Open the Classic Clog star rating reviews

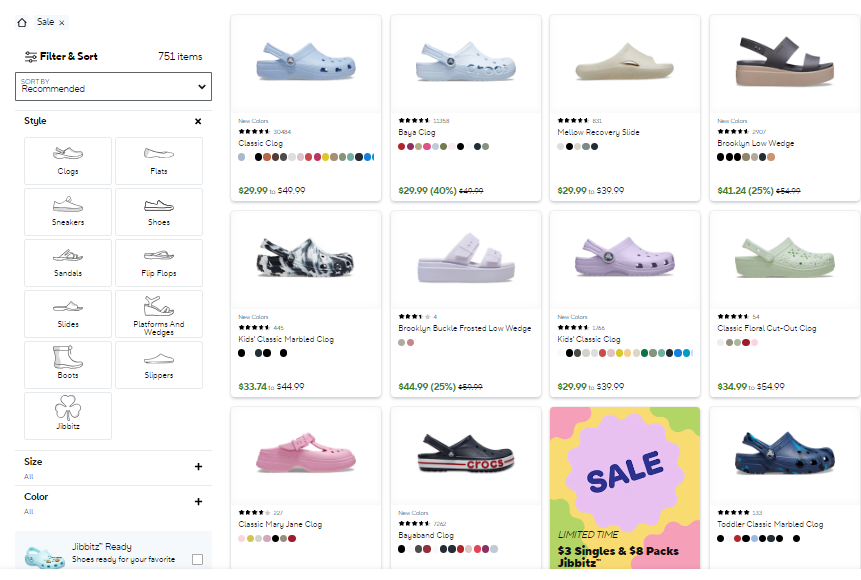254,132
